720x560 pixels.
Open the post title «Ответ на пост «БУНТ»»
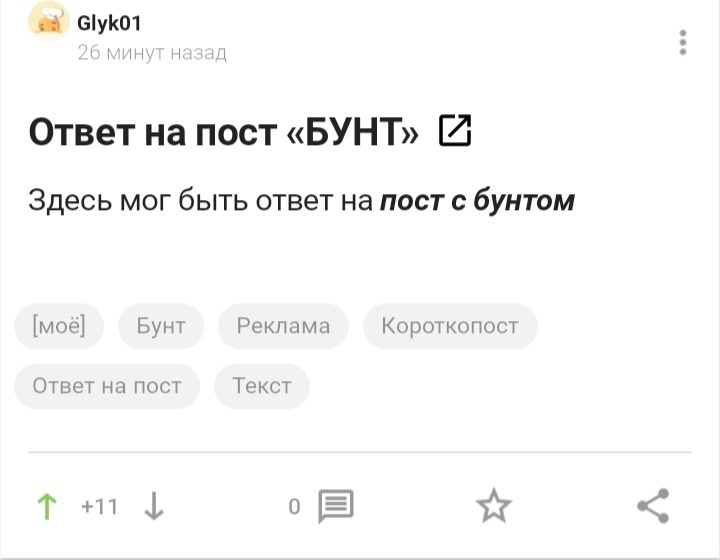223,132
